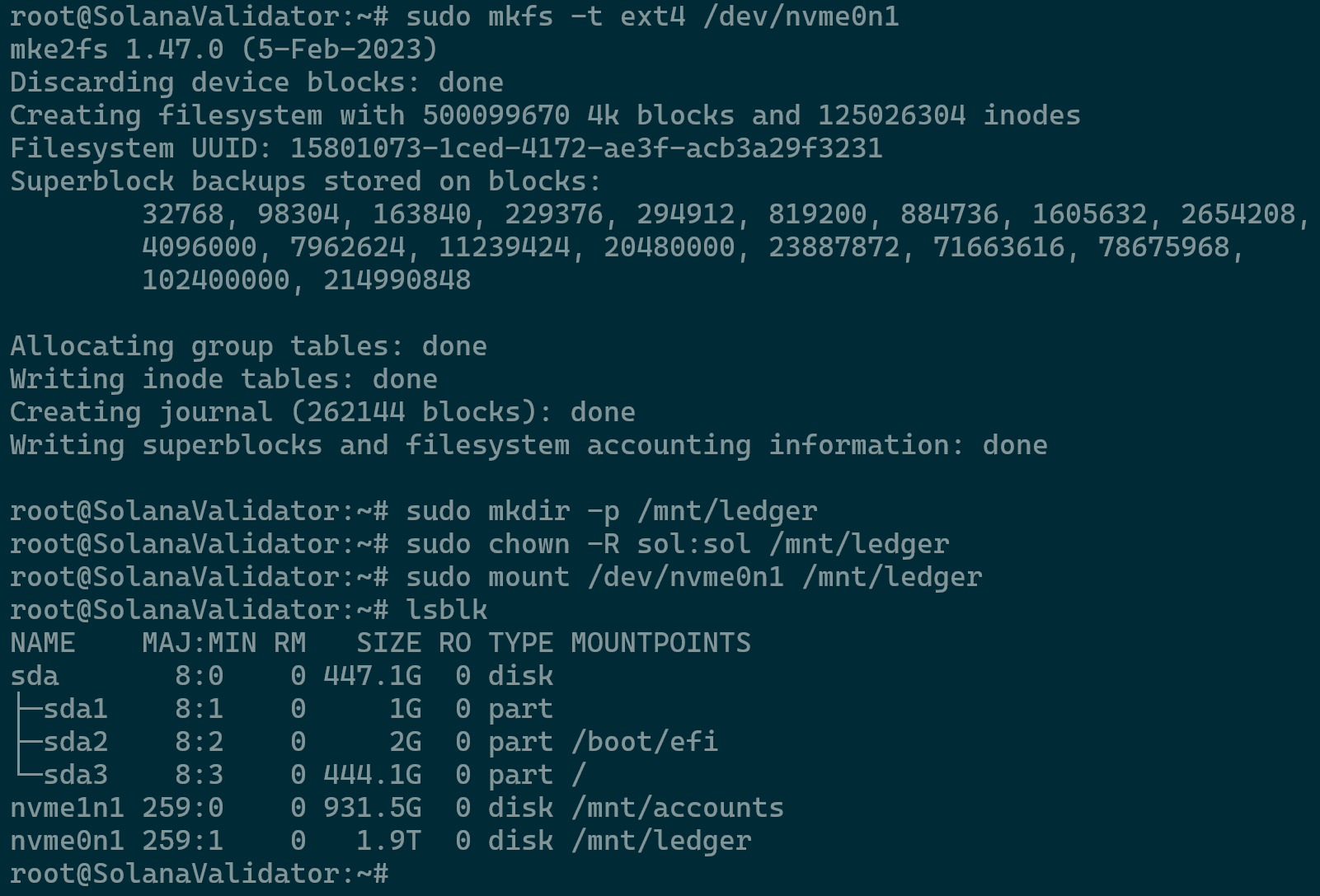Click the sda1 partition name
1320x896 pixels.
click(x=75, y=709)
